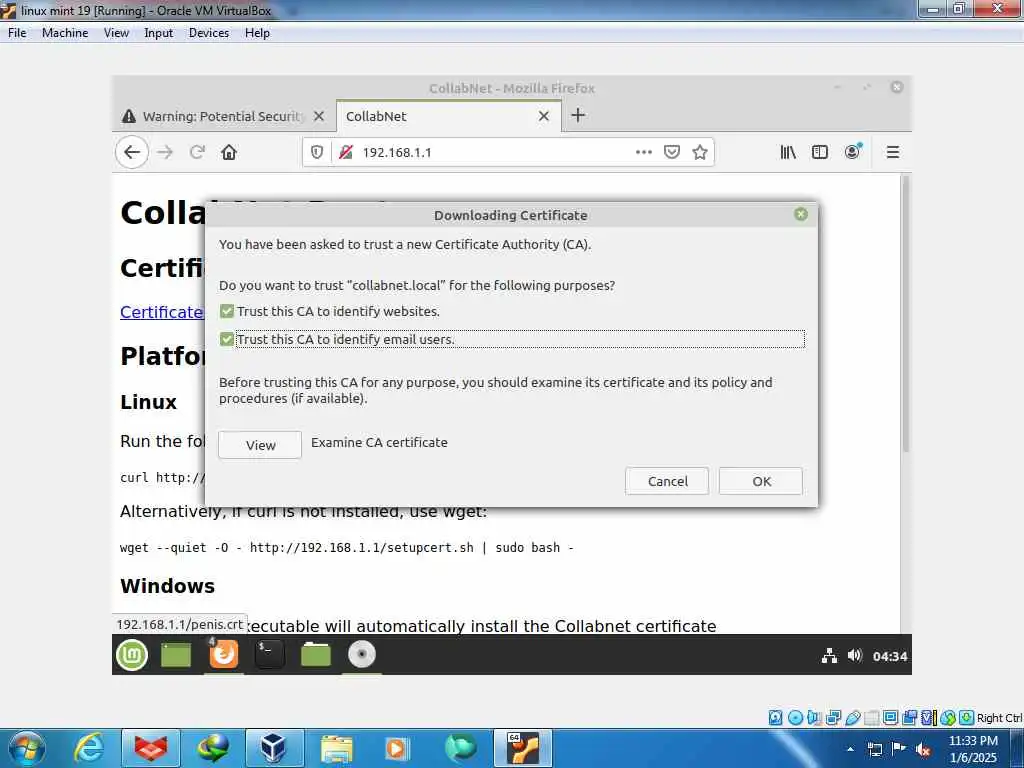1024x768 pixels.
Task: Click the insecure connection padlock icon
Action: pos(346,152)
